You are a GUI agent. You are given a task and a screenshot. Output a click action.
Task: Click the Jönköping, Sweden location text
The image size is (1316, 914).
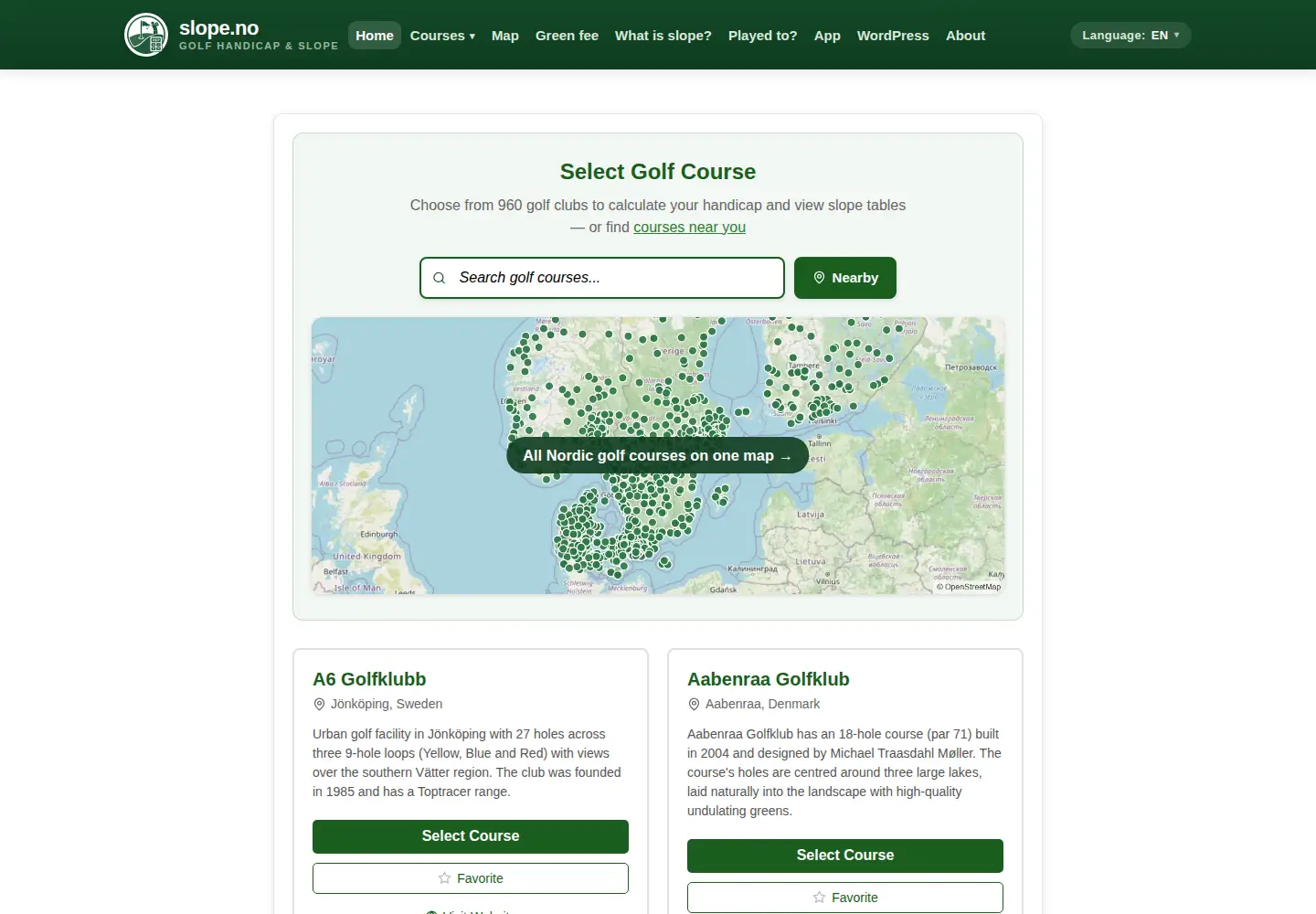click(387, 704)
